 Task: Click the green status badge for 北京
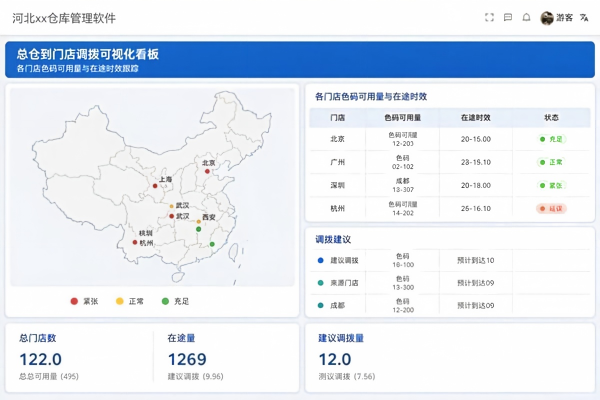click(551, 139)
